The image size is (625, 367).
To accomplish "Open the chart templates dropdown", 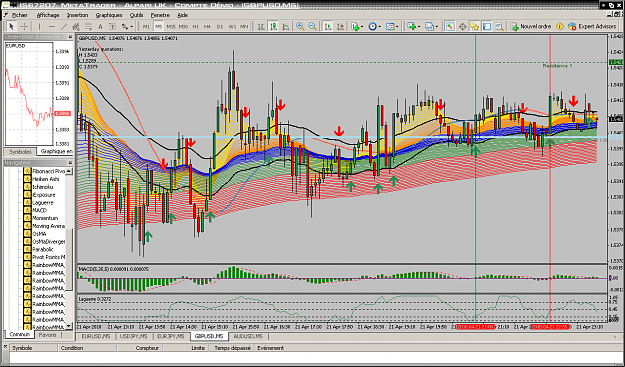I will (392, 27).
